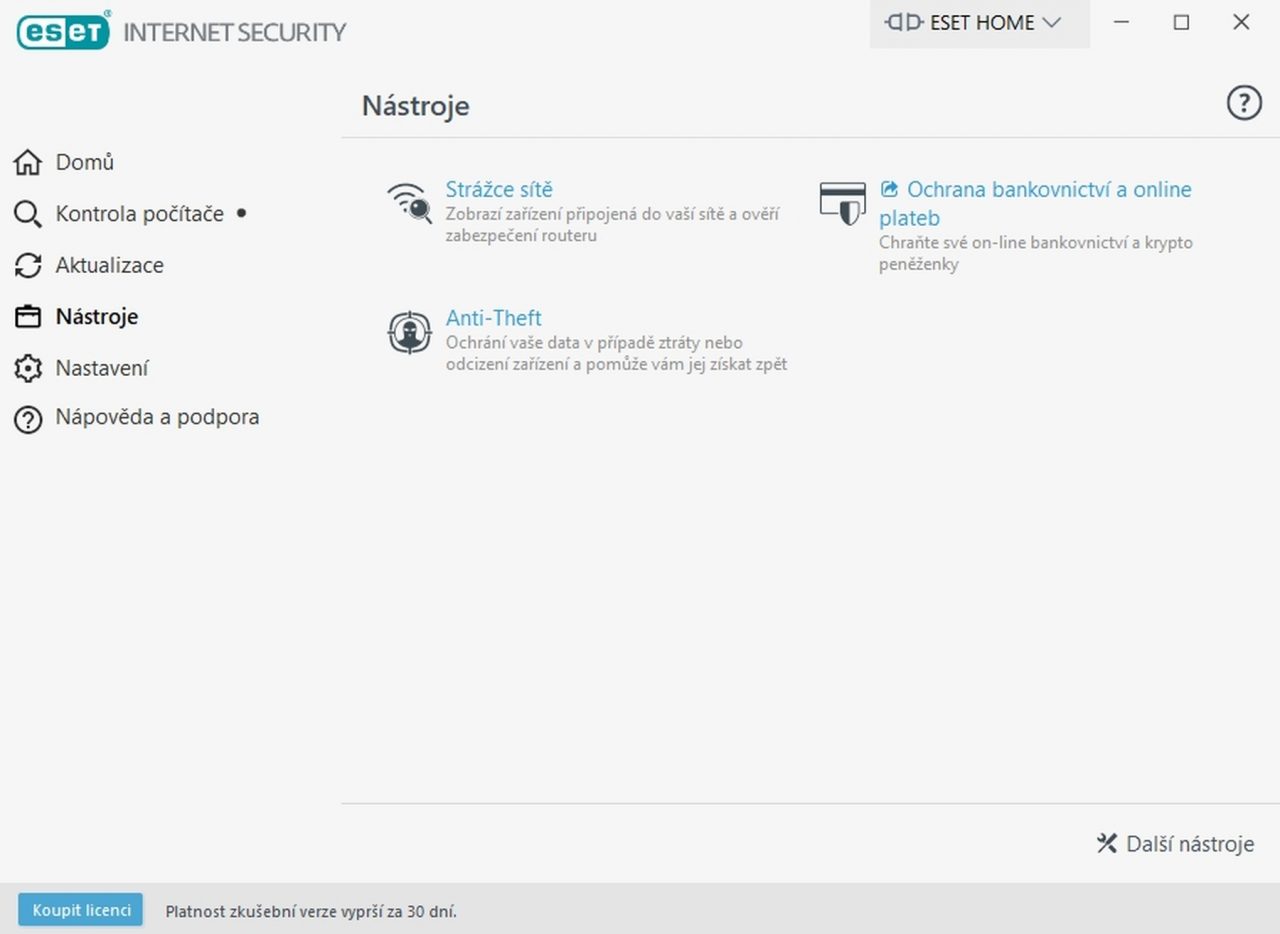Image resolution: width=1280 pixels, height=934 pixels.
Task: Click the trial expiration status text
Action: [311, 912]
